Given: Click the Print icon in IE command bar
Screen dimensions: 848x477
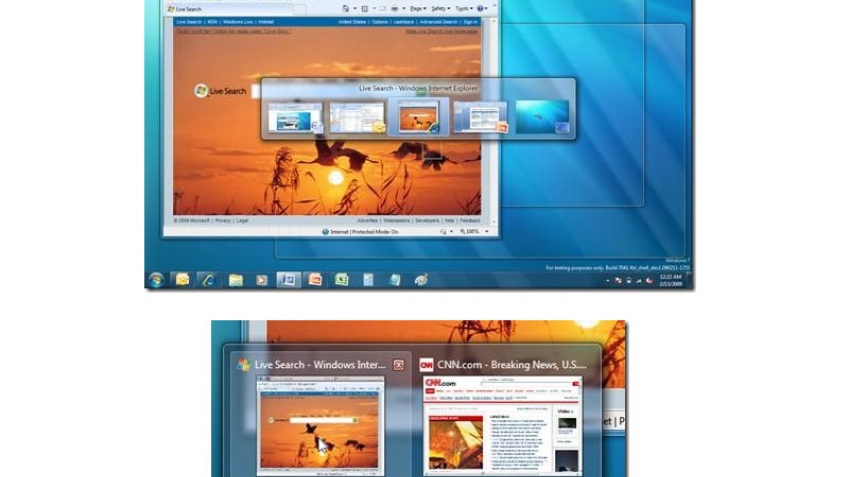Looking at the screenshot, I should pyautogui.click(x=395, y=9).
